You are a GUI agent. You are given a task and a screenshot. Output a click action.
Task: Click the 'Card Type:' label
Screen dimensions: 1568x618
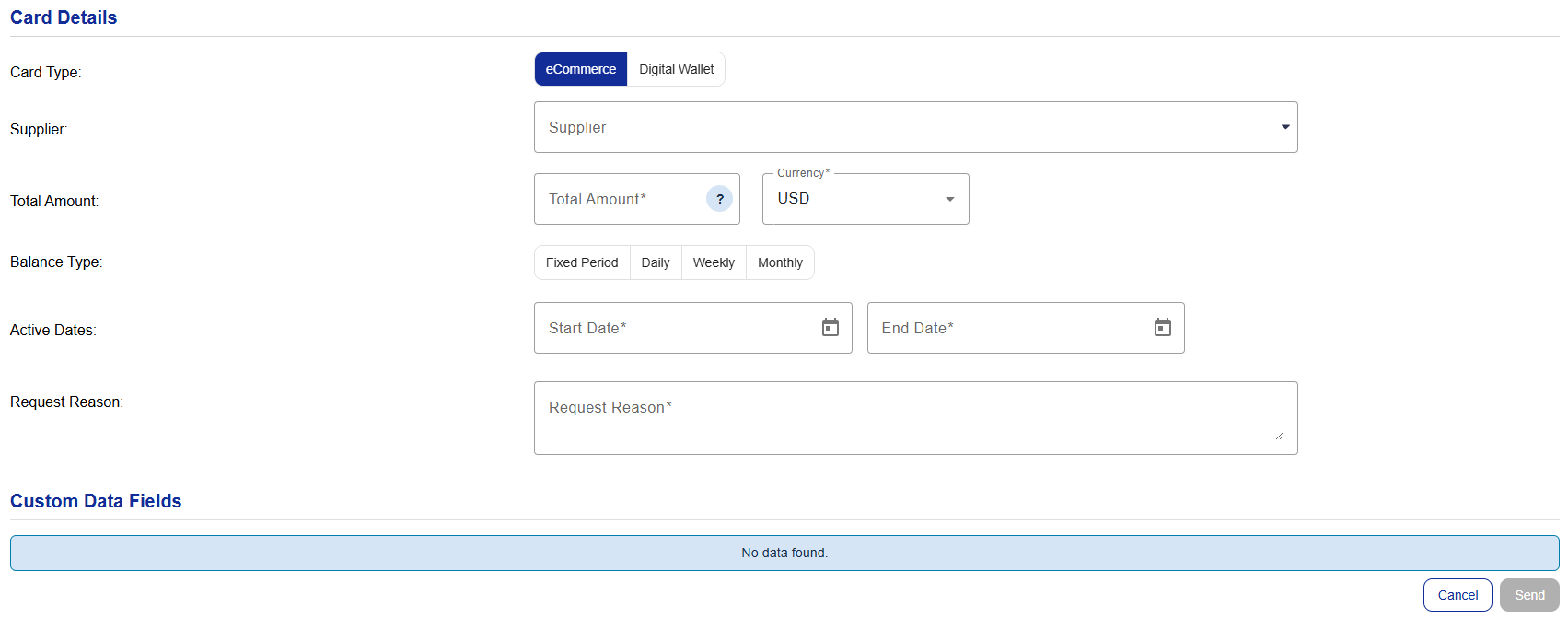46,72
